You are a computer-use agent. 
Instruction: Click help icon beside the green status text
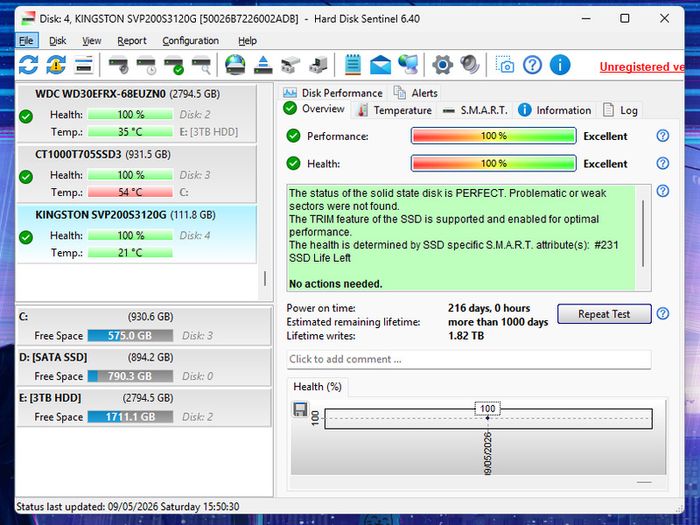(x=662, y=191)
